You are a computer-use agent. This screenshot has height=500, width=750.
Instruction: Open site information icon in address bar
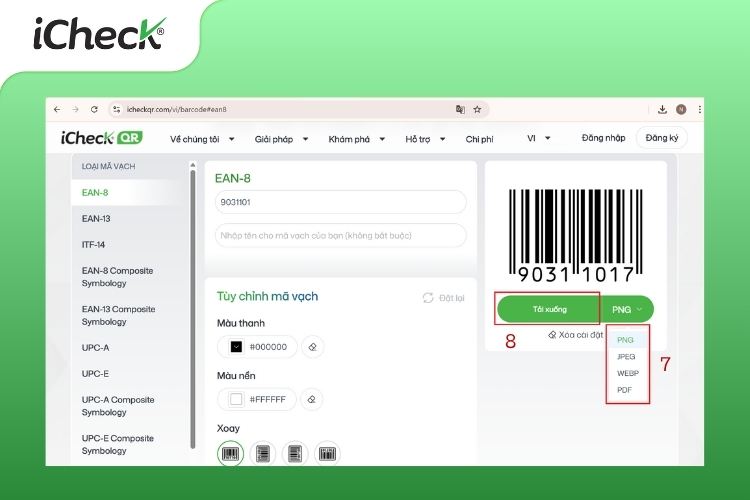pyautogui.click(x=116, y=110)
